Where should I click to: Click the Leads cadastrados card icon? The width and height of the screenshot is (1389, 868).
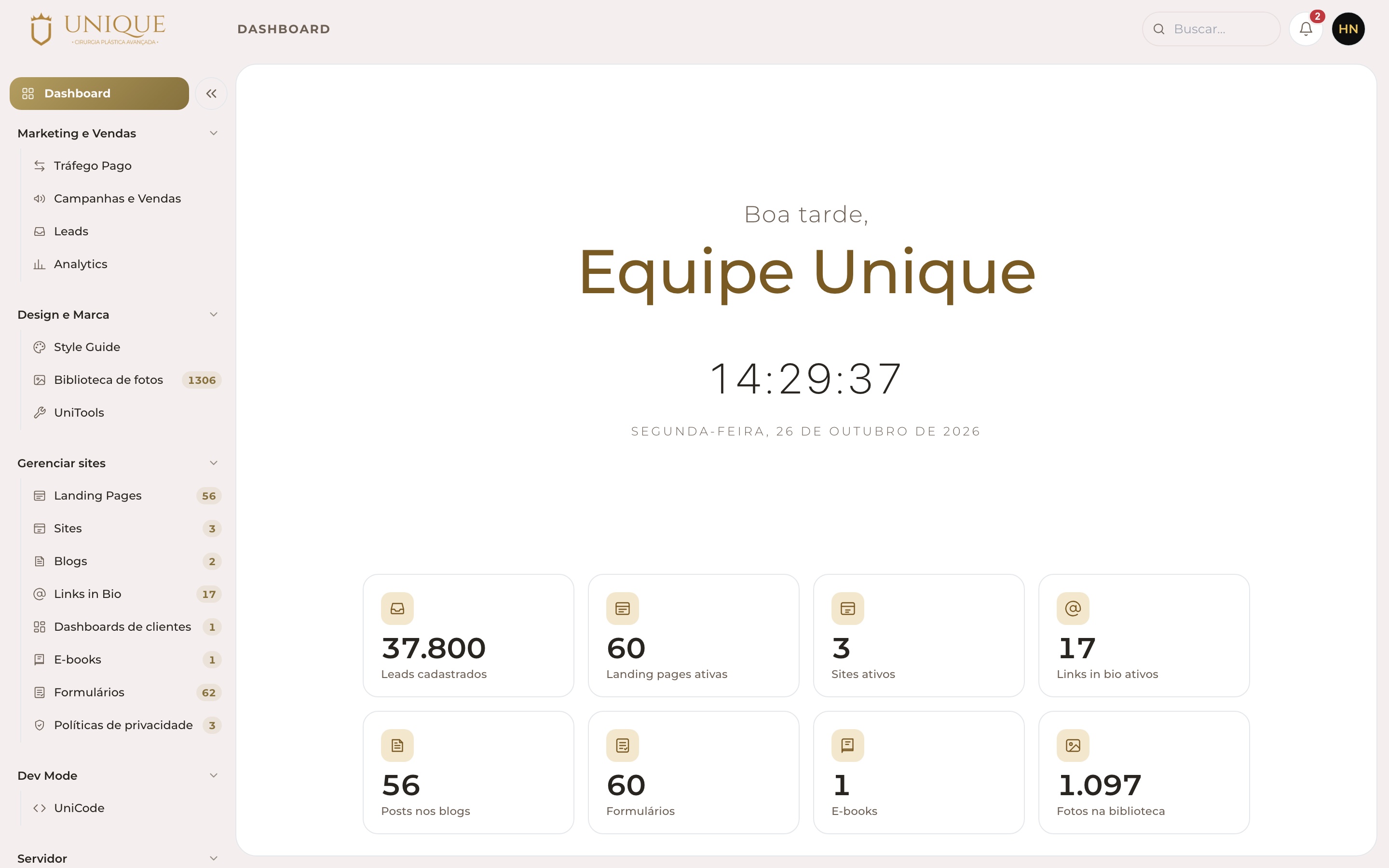tap(397, 609)
